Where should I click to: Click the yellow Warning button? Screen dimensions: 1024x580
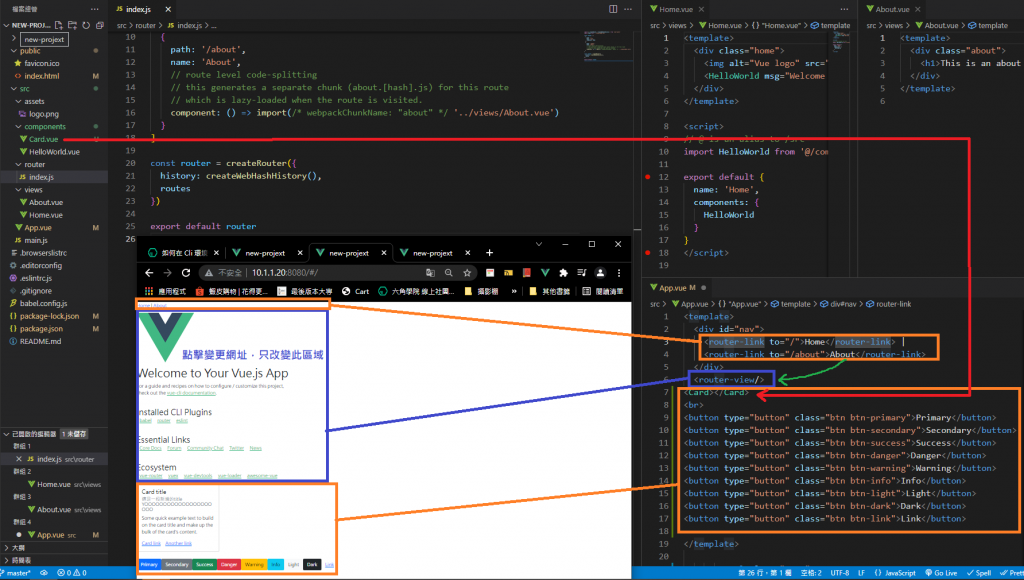(254, 564)
